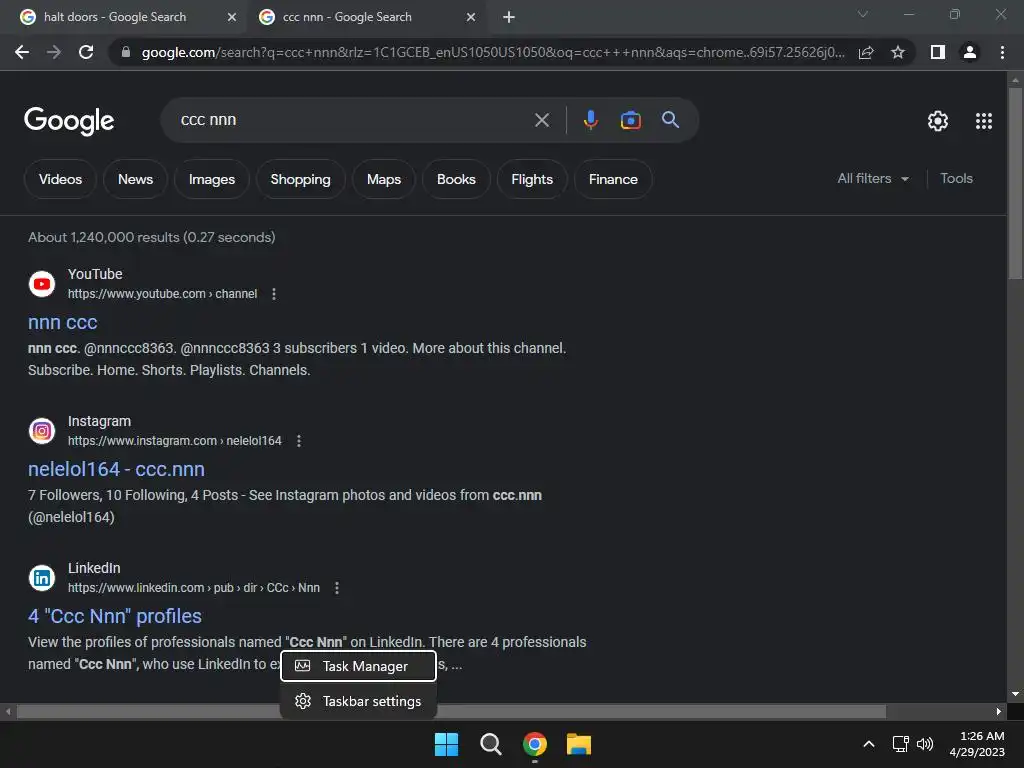Open options for Instagram result
This screenshot has height=768, width=1024.
point(299,441)
